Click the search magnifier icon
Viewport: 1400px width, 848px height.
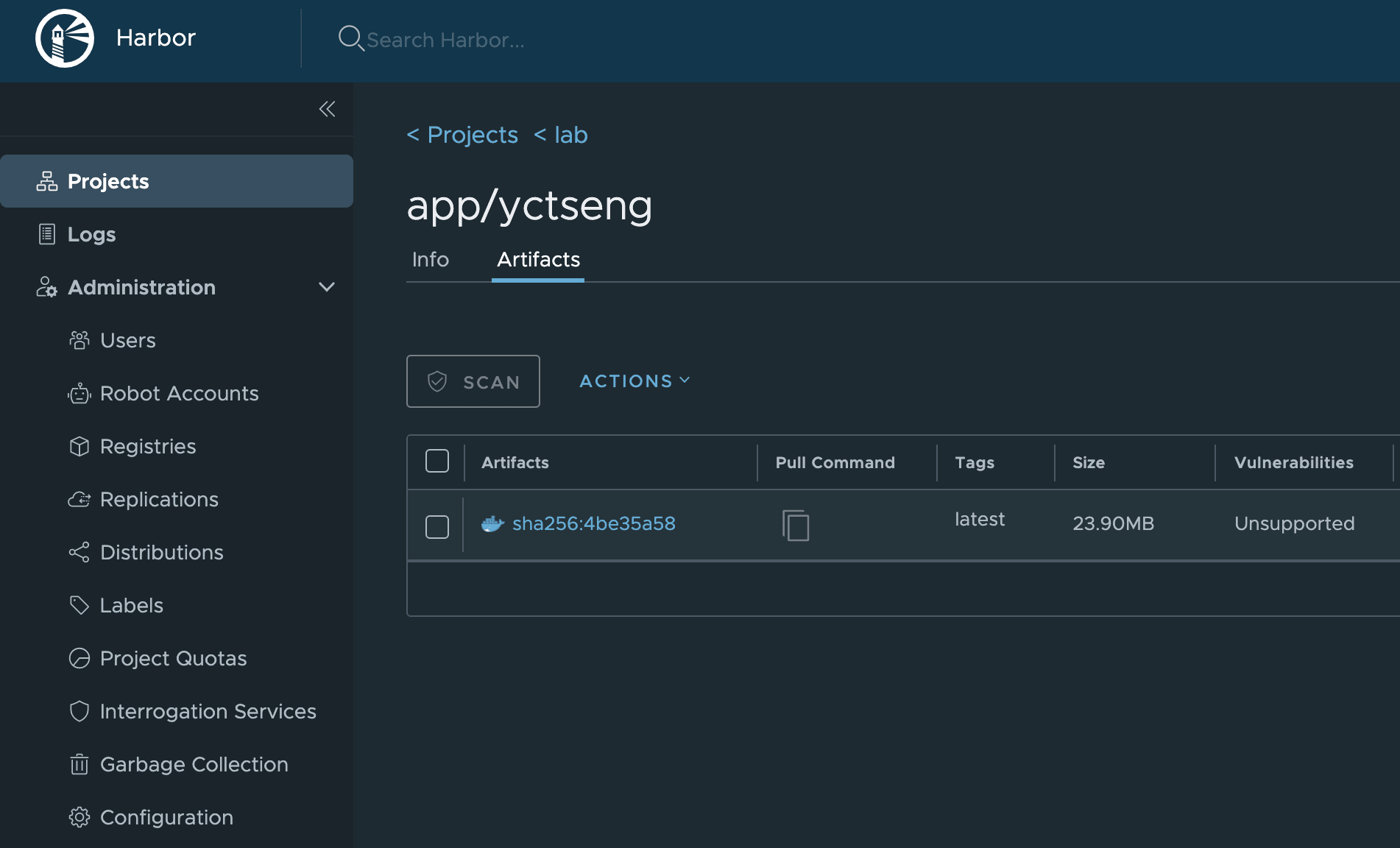point(351,38)
